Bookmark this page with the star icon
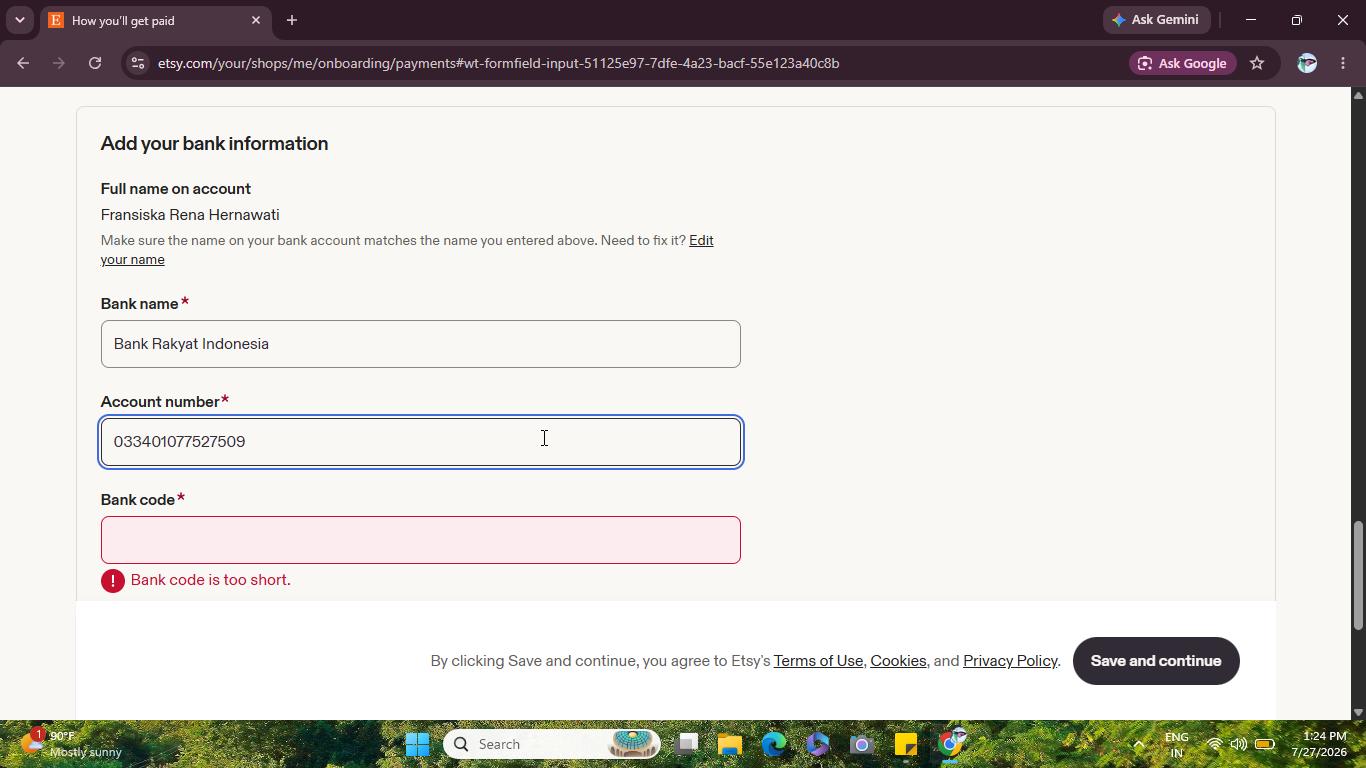Viewport: 1366px width, 768px height. click(1257, 63)
